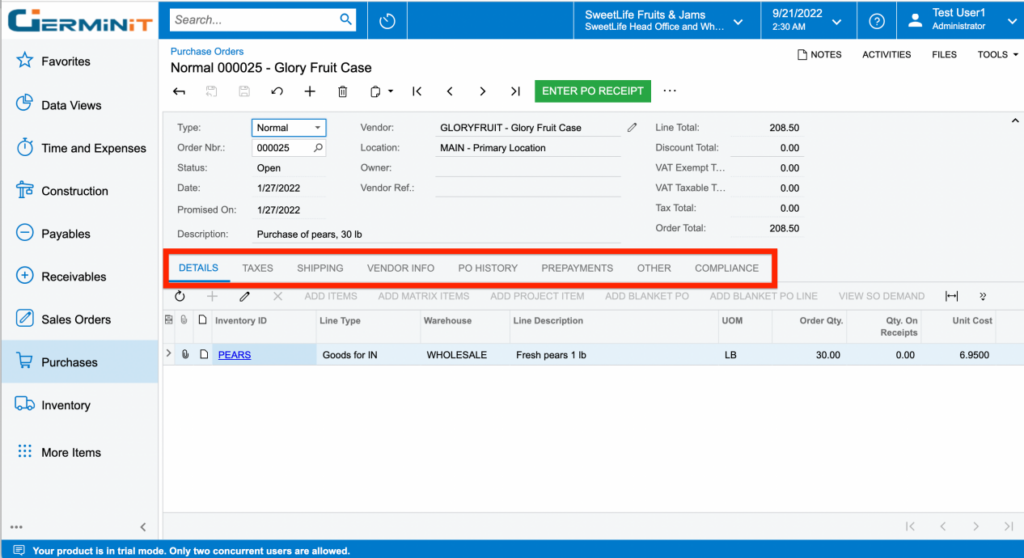Open Purchases in the sidebar
The height and width of the screenshot is (558, 1024).
pos(69,362)
